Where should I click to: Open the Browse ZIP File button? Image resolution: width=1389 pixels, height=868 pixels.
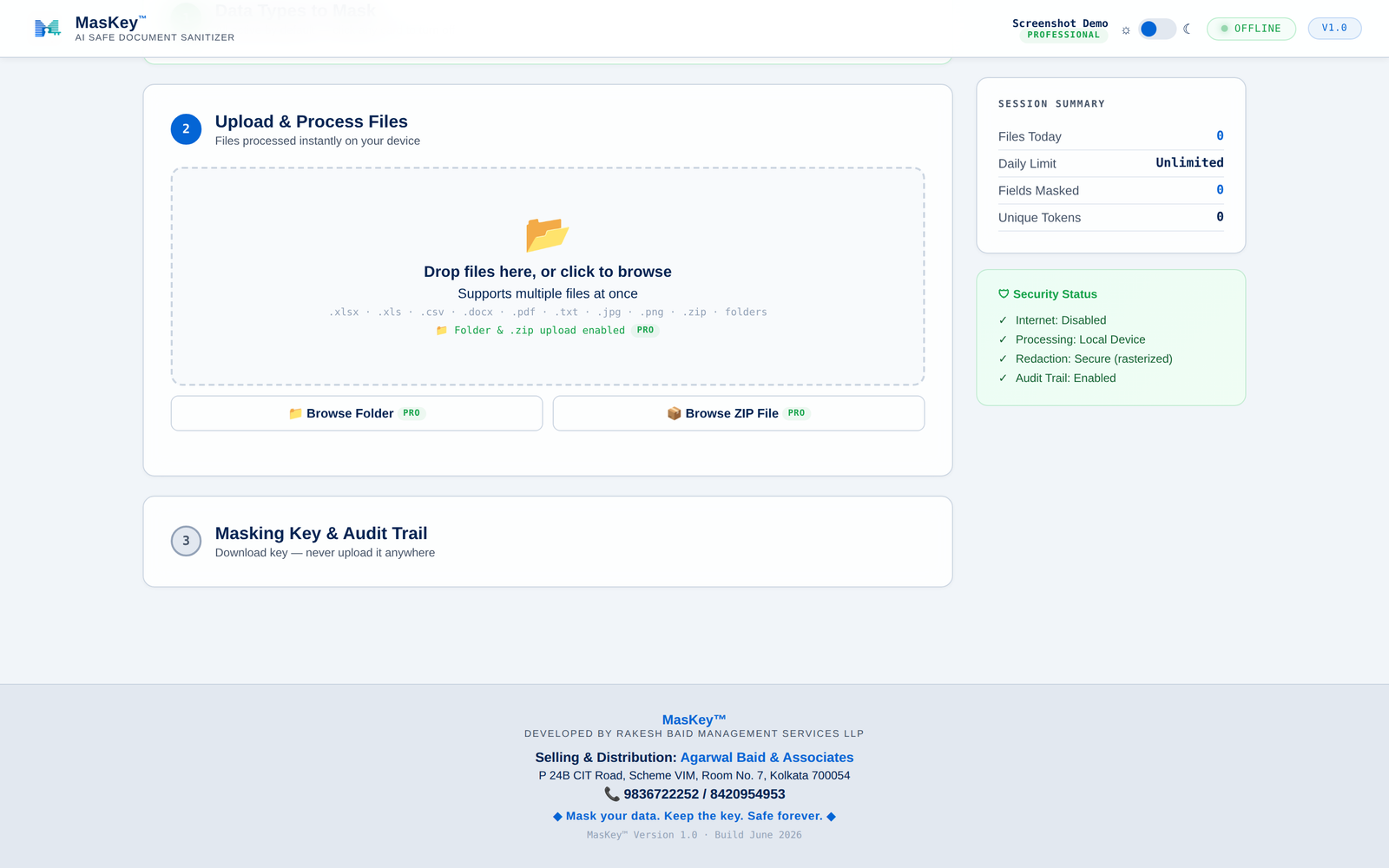tap(739, 413)
